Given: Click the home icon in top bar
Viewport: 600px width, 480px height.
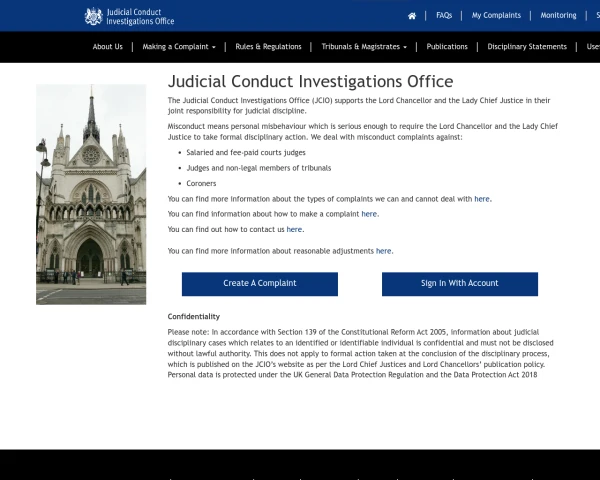Looking at the screenshot, I should pyautogui.click(x=412, y=16).
